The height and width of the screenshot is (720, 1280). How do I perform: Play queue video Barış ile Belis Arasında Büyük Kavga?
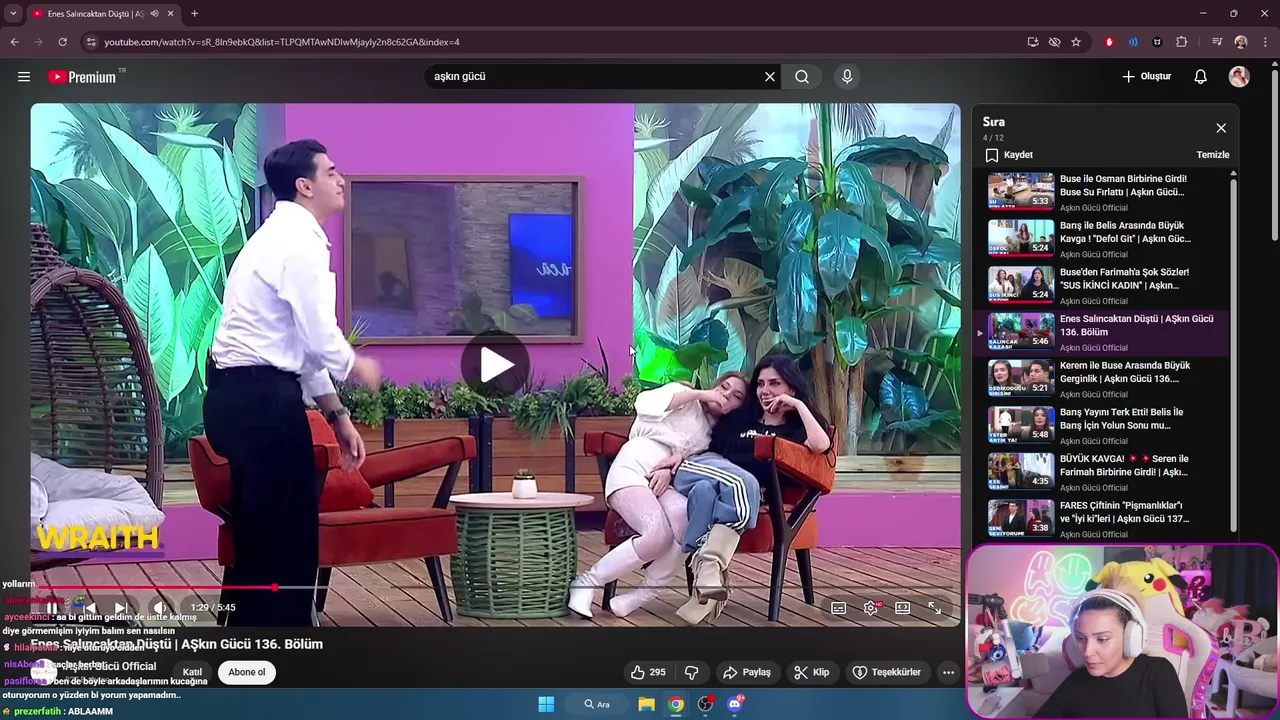(x=1103, y=239)
